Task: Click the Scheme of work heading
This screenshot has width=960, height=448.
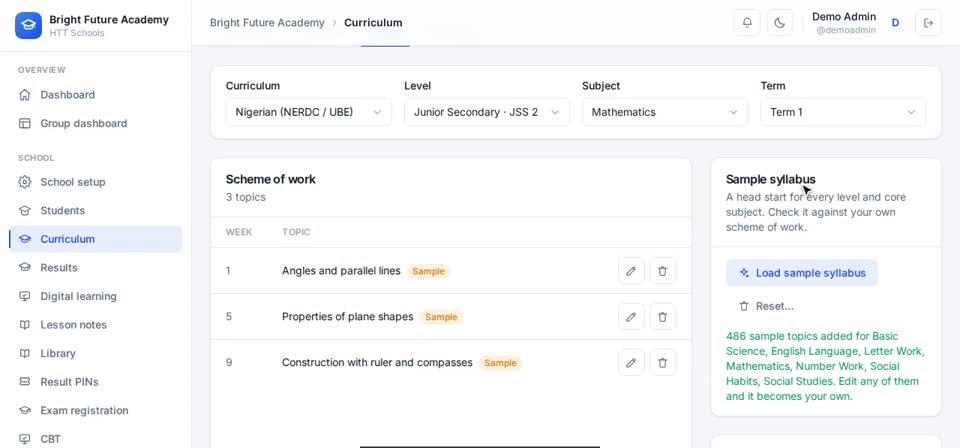Action: [x=271, y=179]
